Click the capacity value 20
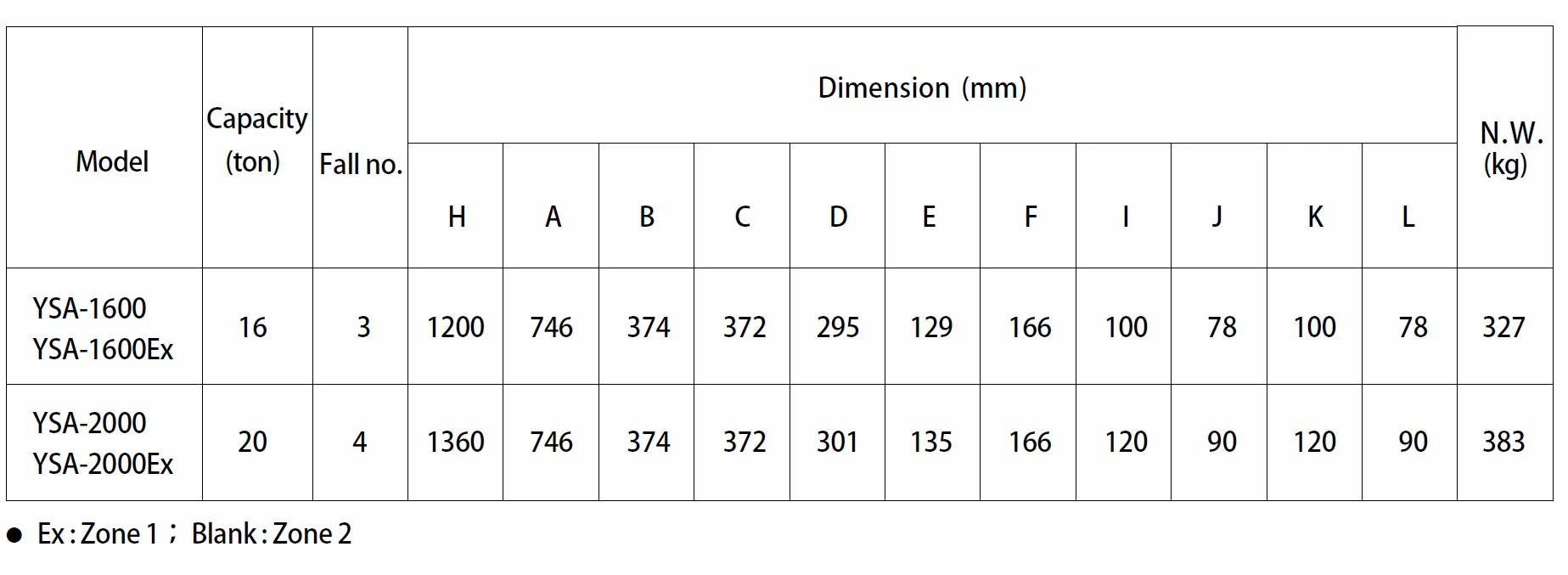The width and height of the screenshot is (1568, 575). (253, 442)
